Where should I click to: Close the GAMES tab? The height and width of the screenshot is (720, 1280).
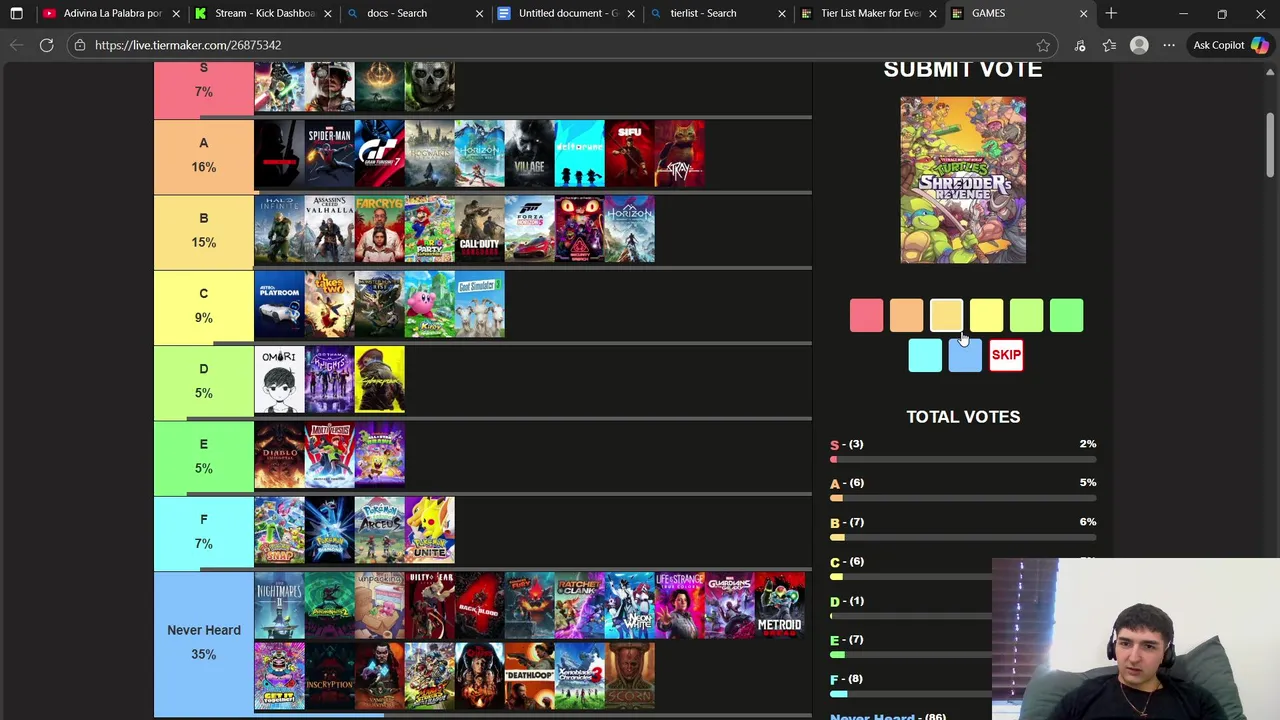point(1083,13)
